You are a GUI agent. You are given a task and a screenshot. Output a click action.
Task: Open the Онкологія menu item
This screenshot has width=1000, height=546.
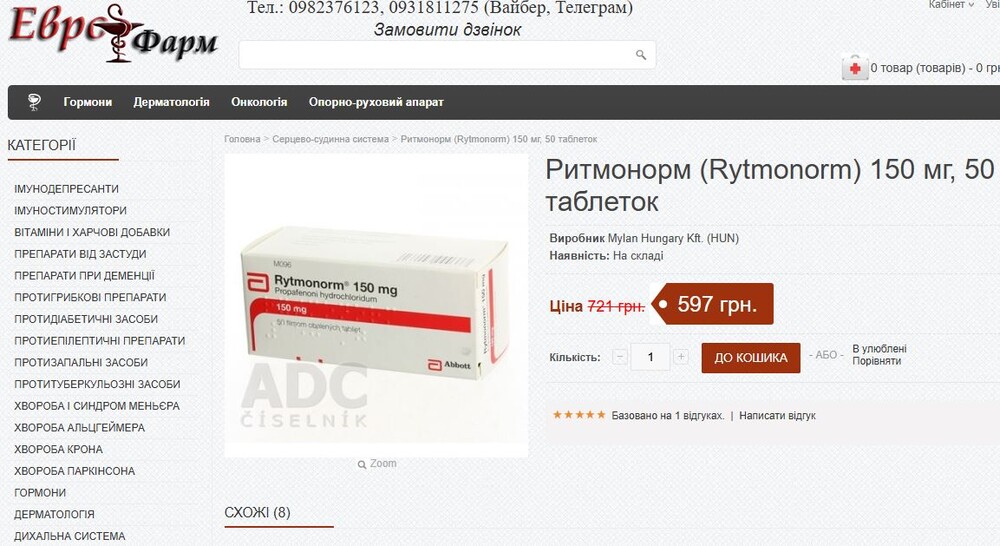pos(259,102)
